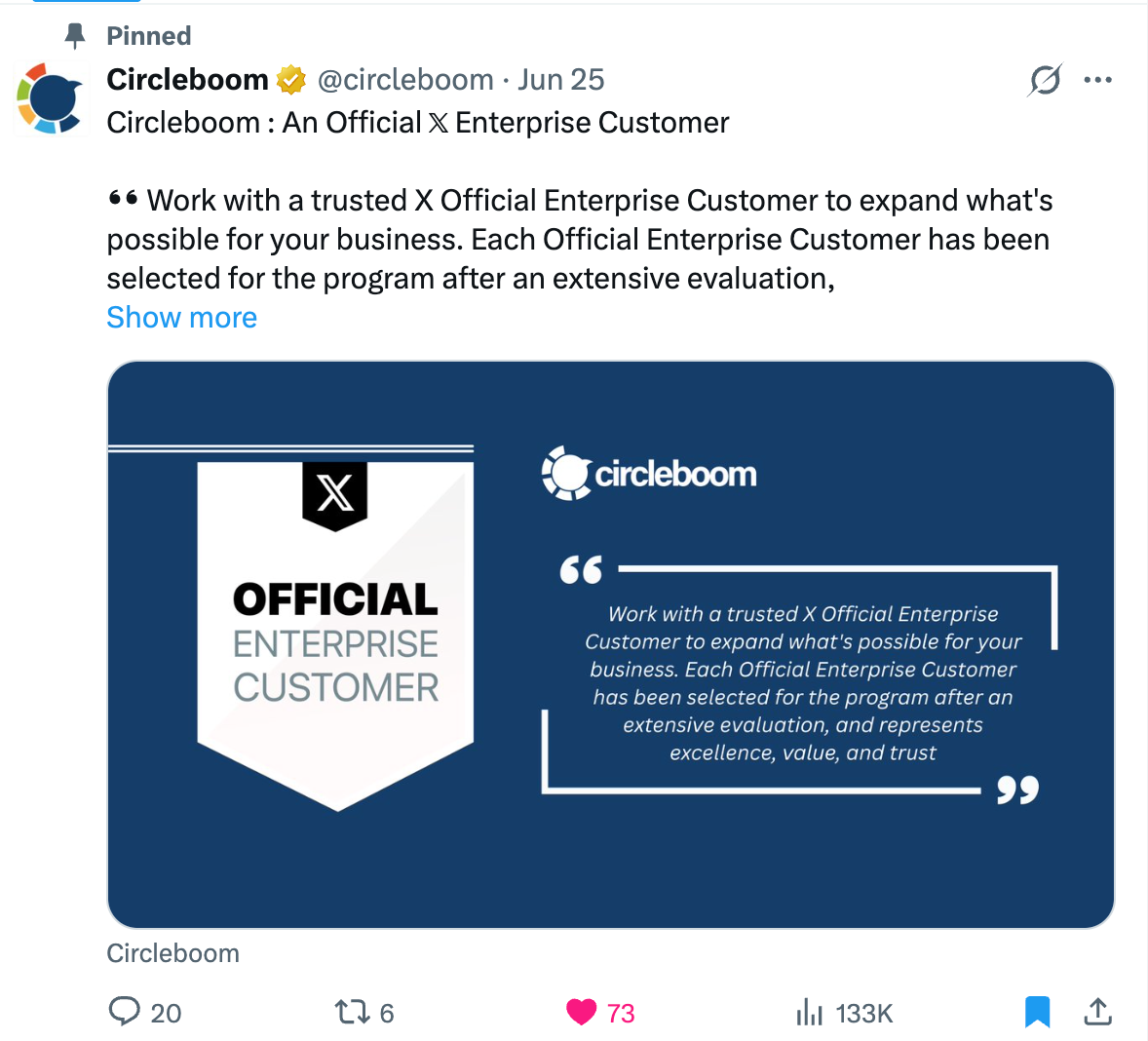Open the Jun 25 tweet timestamp link

tap(561, 79)
